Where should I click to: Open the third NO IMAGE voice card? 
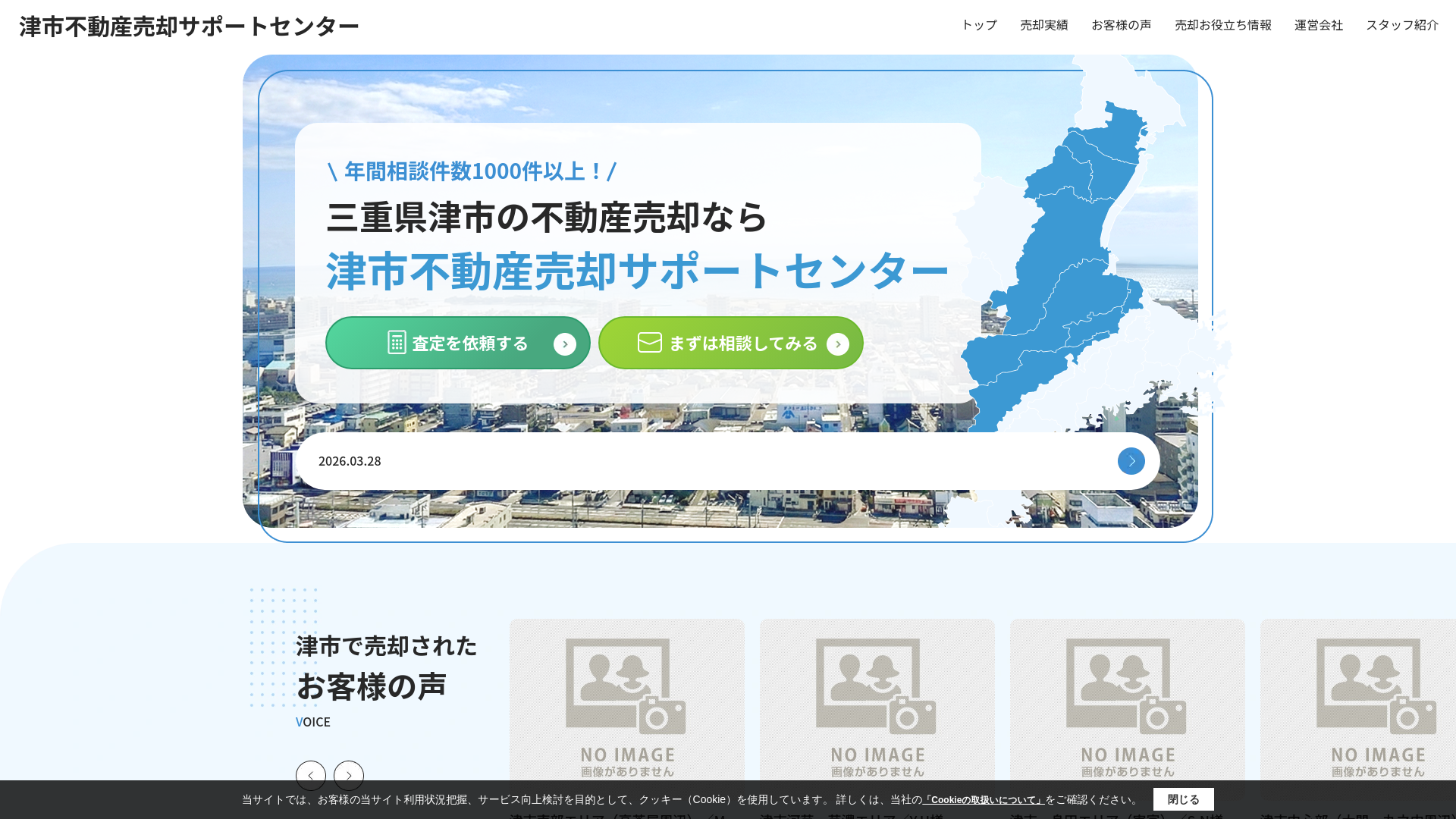coord(1128,709)
